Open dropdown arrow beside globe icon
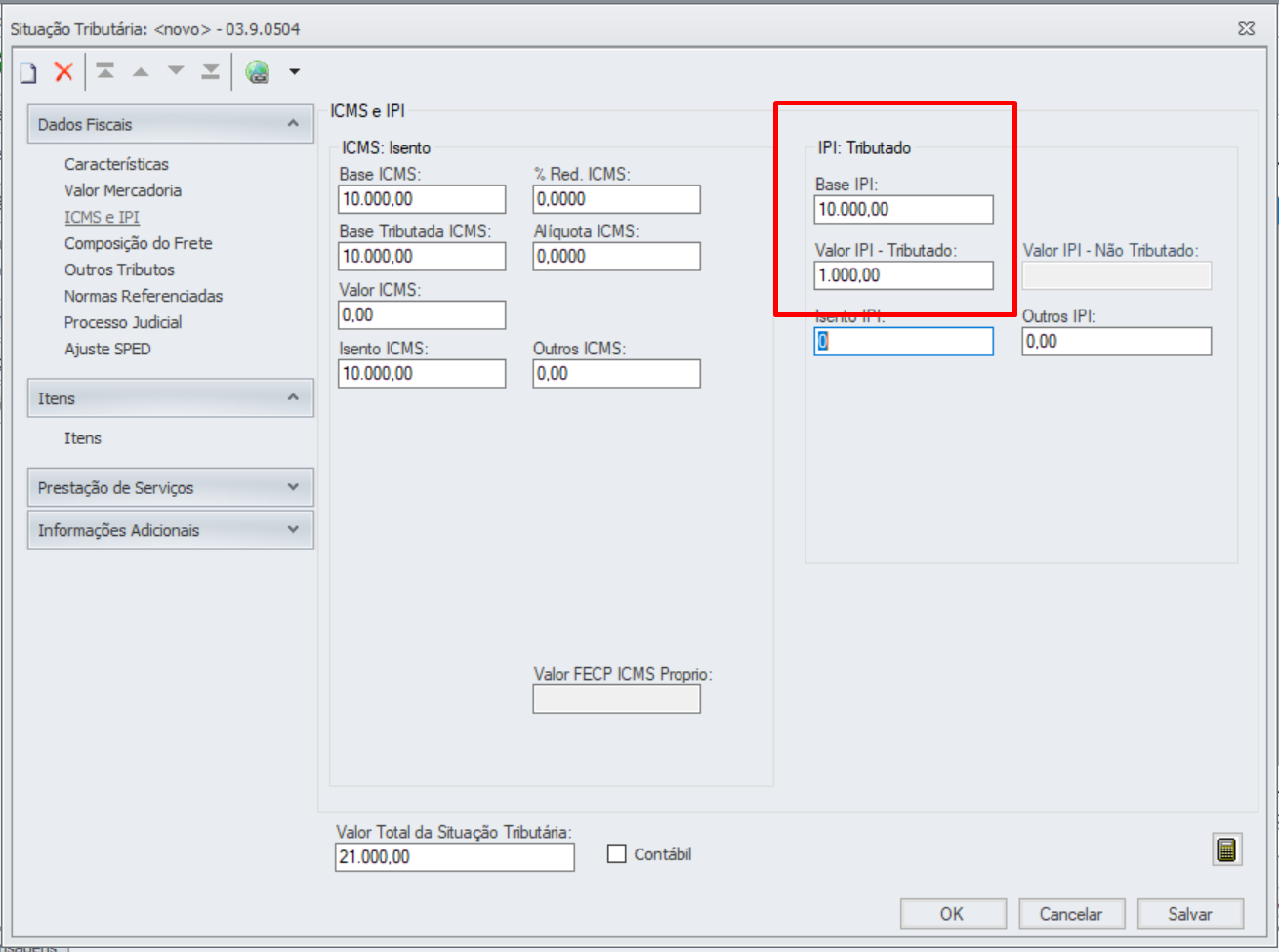This screenshot has height=952, width=1279. (x=294, y=72)
